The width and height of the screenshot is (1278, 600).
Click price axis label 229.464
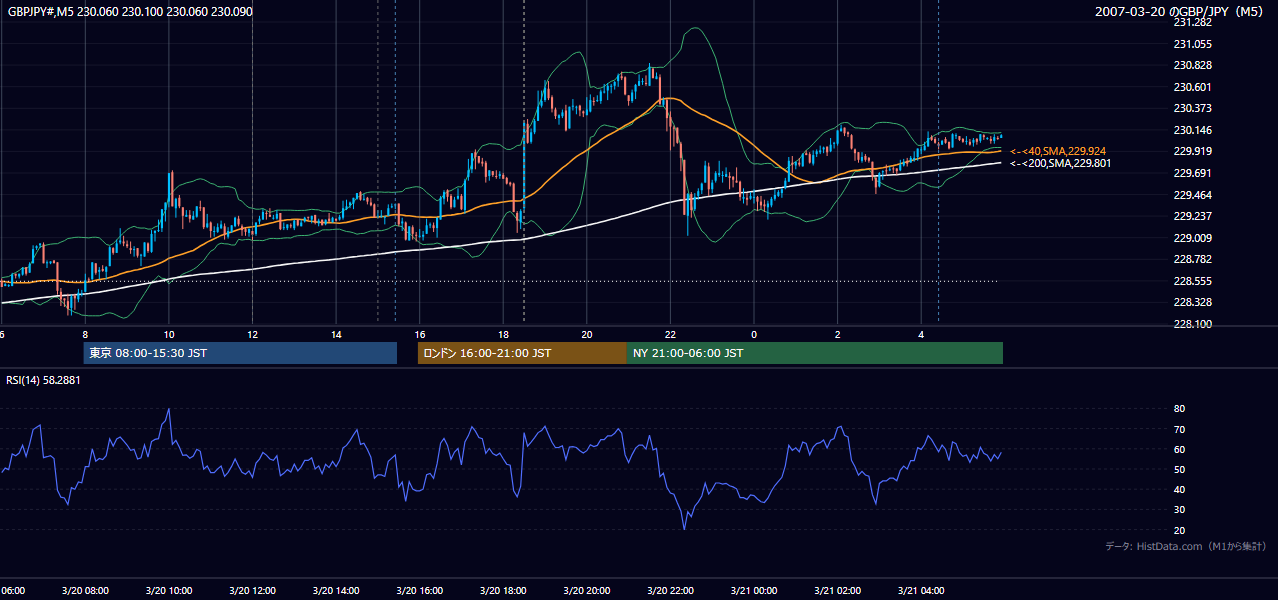[x=1193, y=195]
